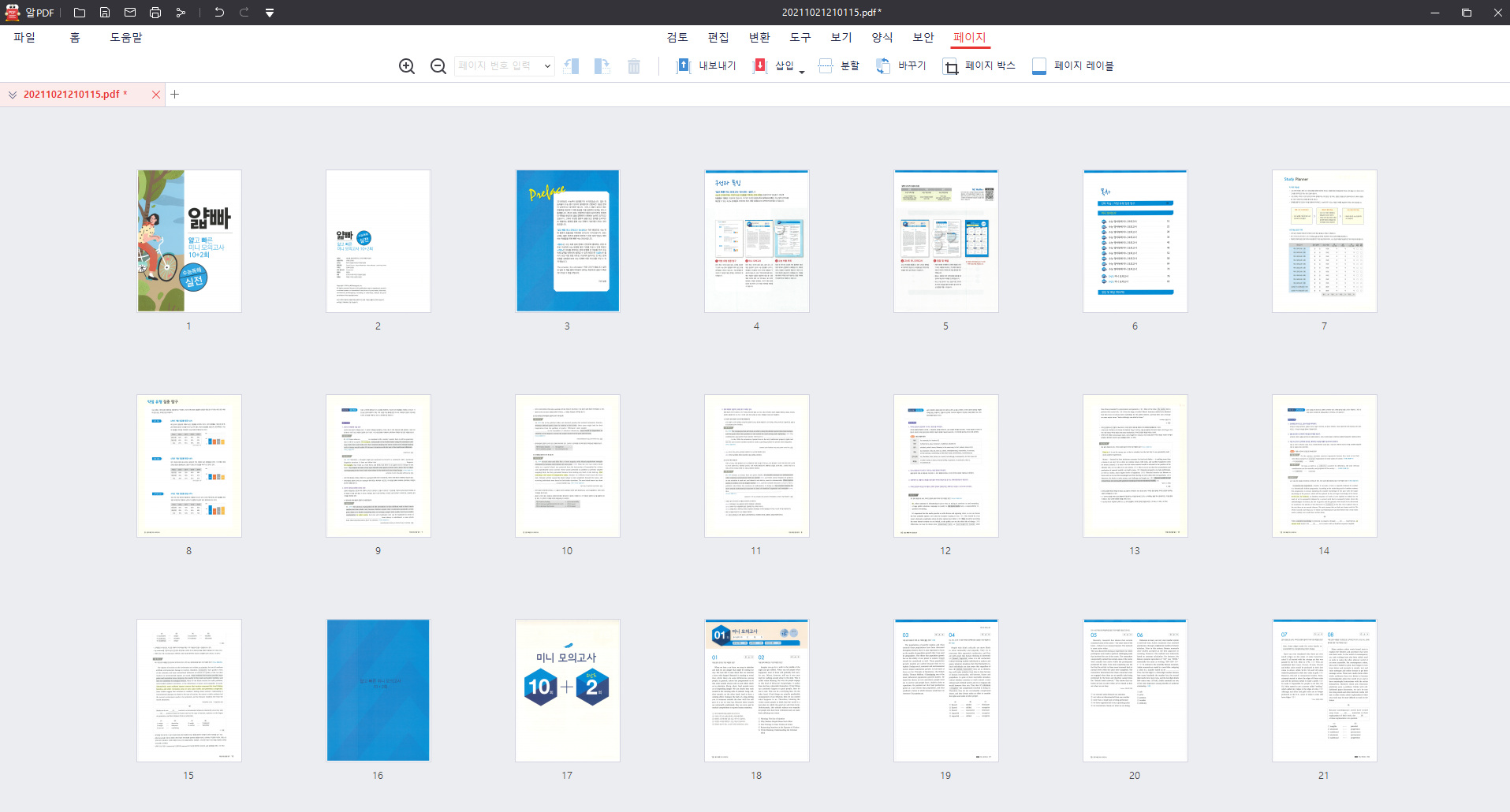Switch to the 양식 tab

[x=882, y=37]
